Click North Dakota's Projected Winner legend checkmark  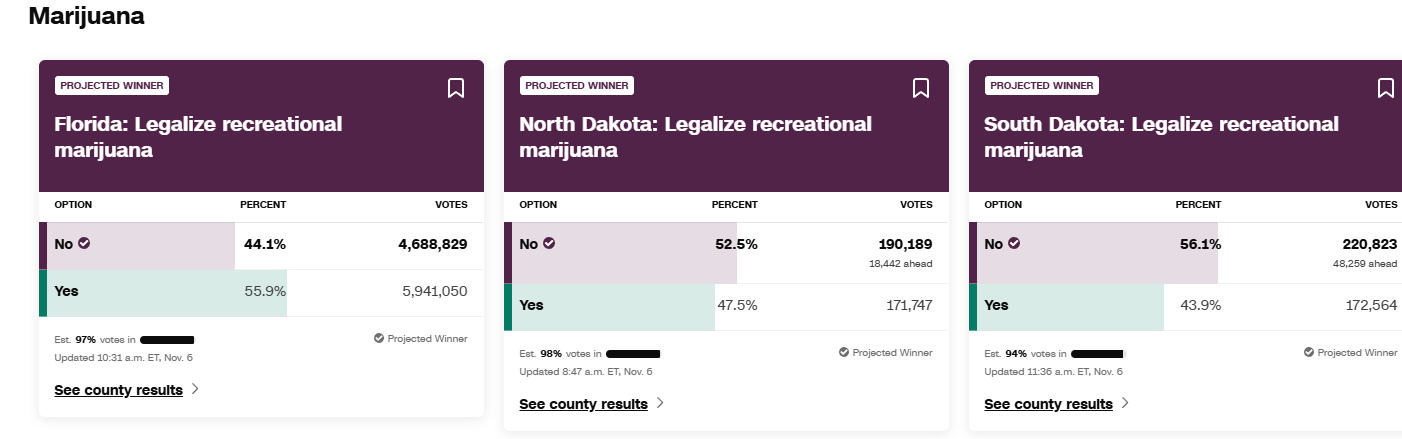[844, 353]
